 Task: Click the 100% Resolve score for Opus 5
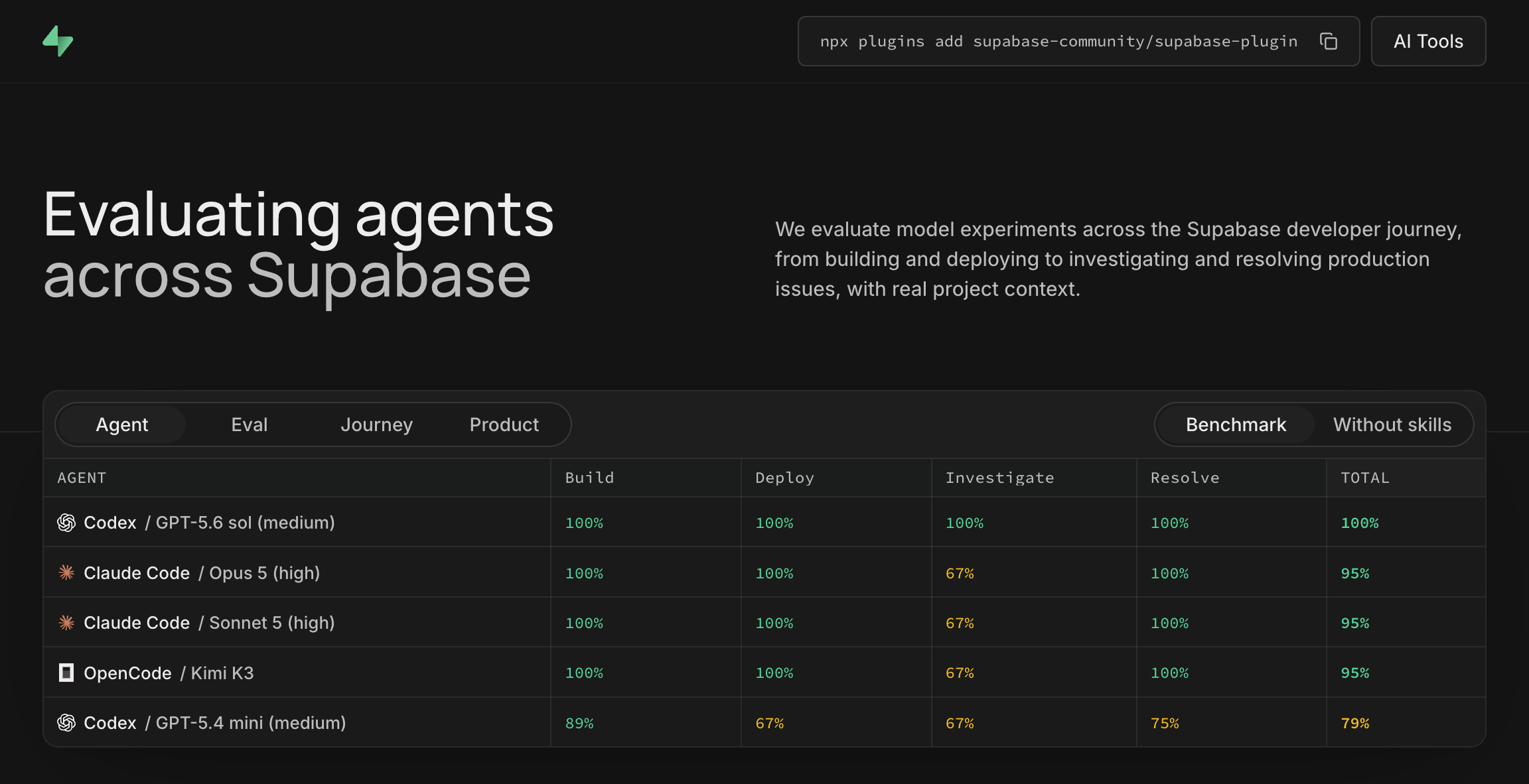[x=1169, y=573]
